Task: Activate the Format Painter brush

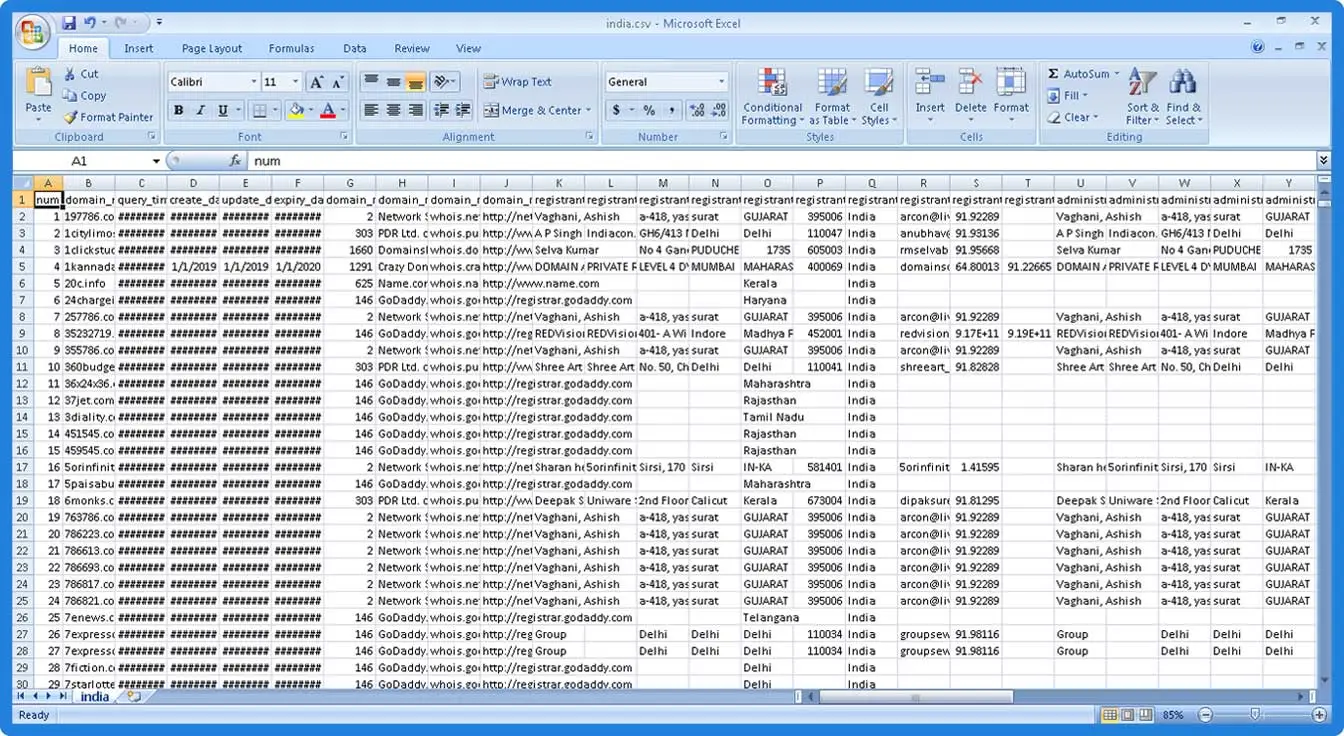Action: (108, 117)
